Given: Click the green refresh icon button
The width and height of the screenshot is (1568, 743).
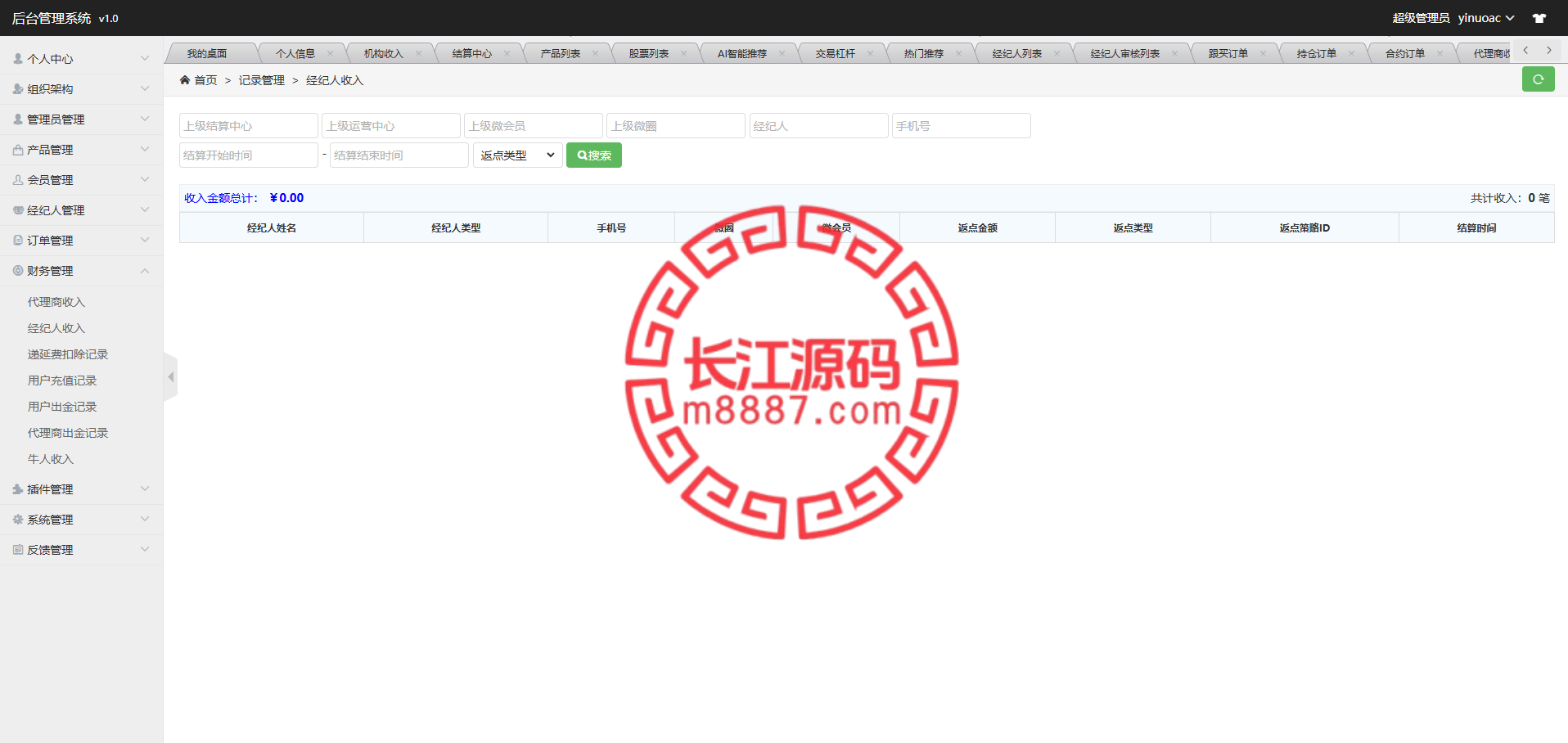Looking at the screenshot, I should point(1538,79).
